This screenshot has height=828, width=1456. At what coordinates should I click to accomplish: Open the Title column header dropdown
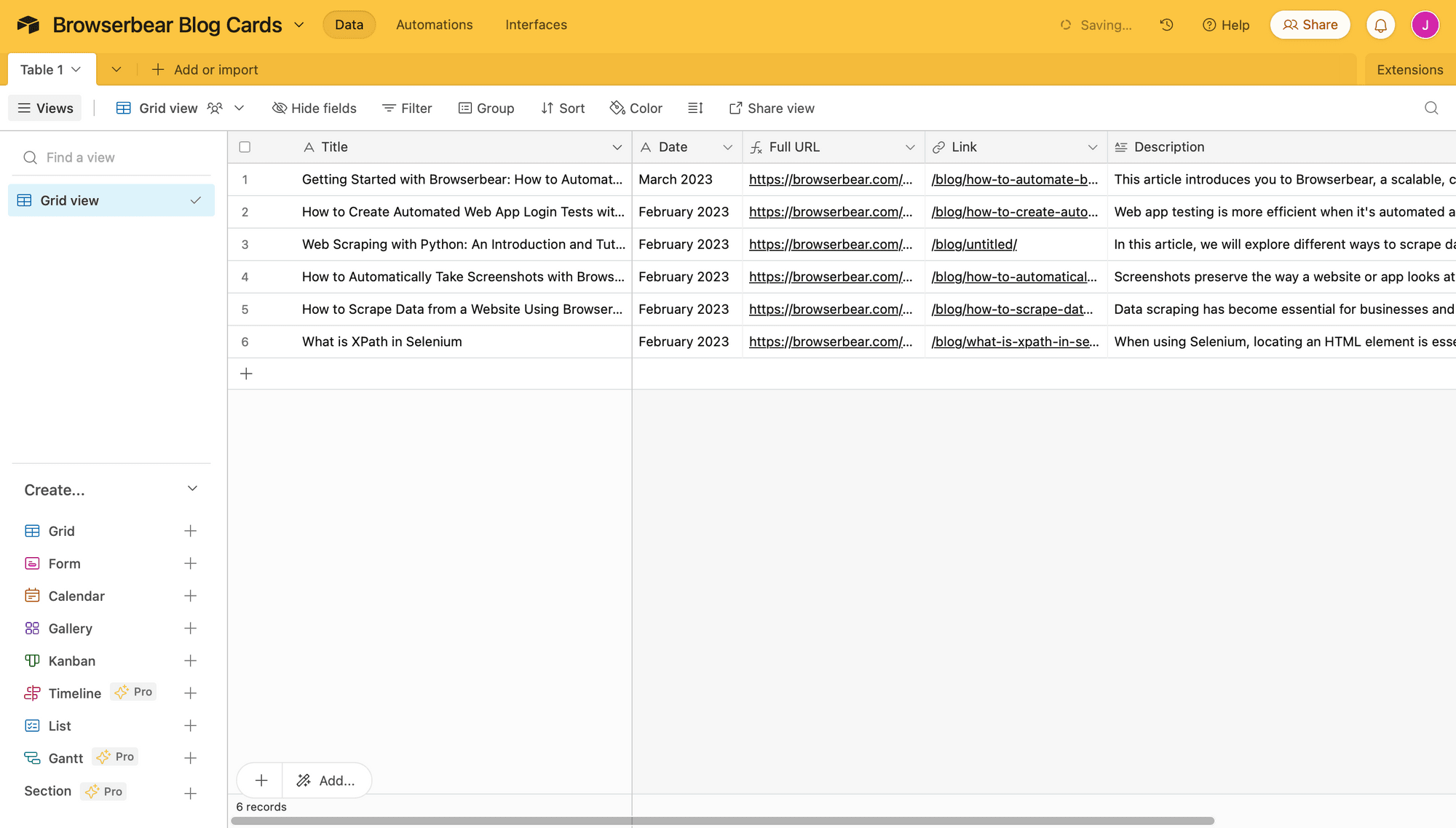pyautogui.click(x=618, y=146)
